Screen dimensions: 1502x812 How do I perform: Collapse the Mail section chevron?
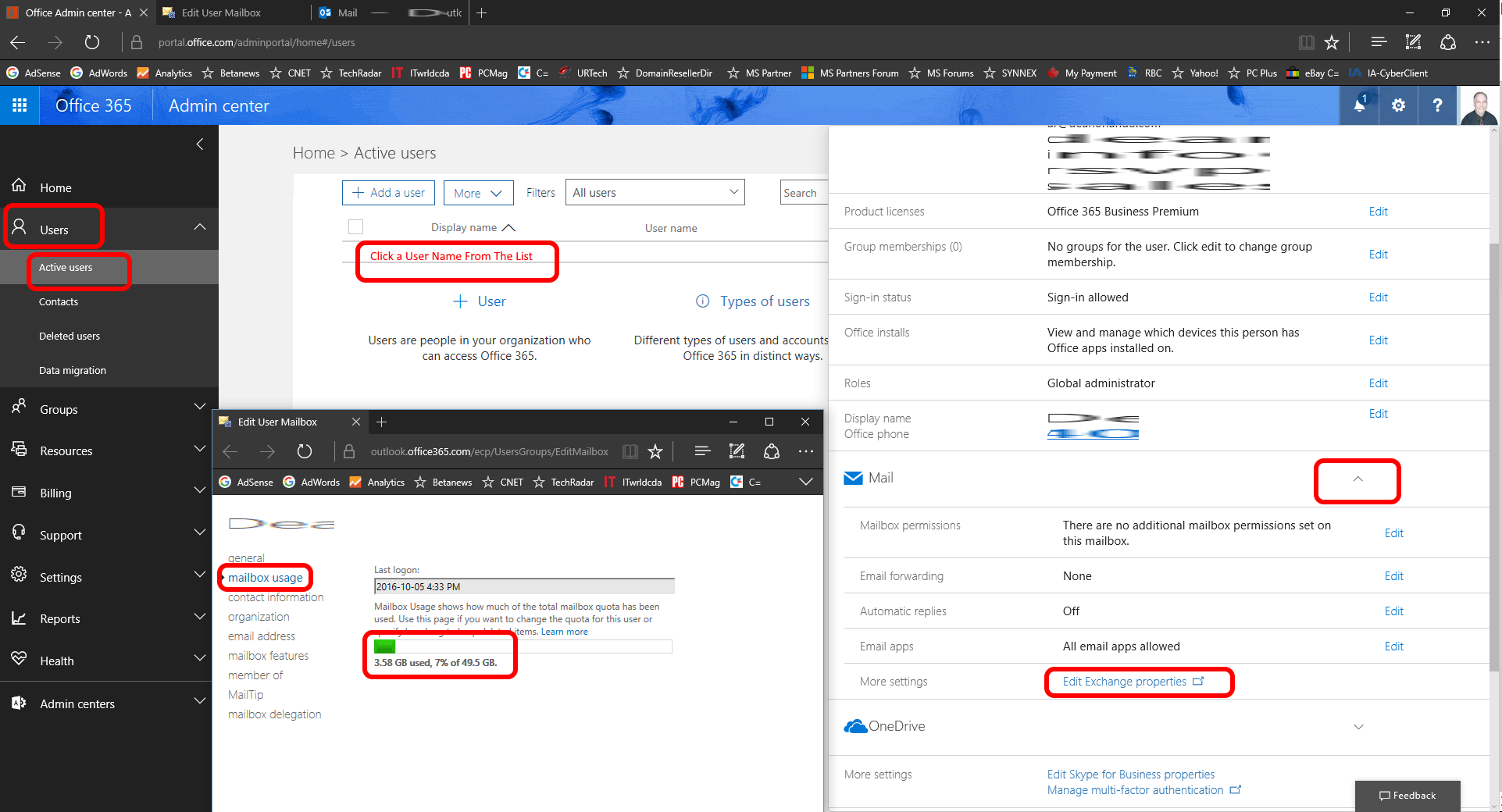[1358, 479]
